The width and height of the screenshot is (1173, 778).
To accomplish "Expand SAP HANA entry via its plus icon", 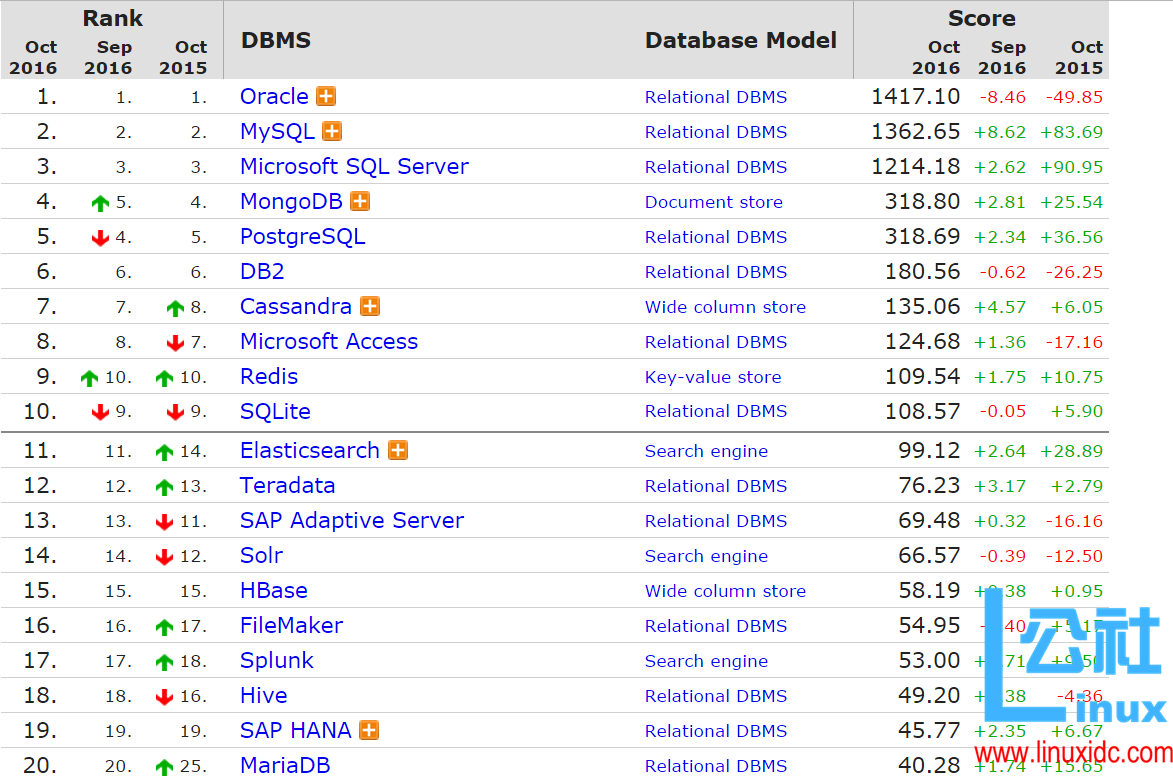I will (x=368, y=730).
